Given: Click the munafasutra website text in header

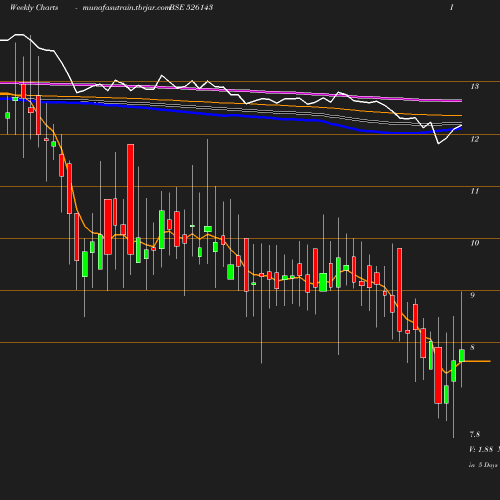Looking at the screenshot, I should 126,8.
